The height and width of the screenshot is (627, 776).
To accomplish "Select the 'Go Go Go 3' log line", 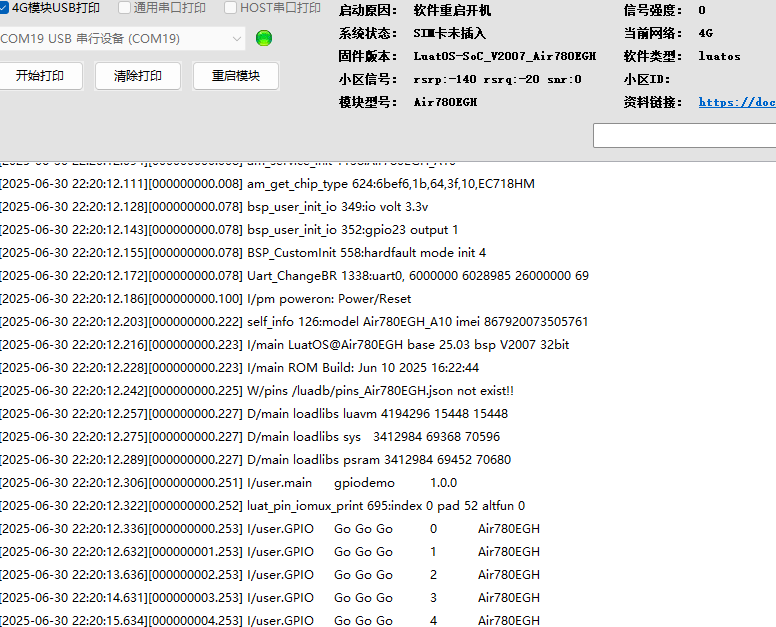I will tap(270, 598).
